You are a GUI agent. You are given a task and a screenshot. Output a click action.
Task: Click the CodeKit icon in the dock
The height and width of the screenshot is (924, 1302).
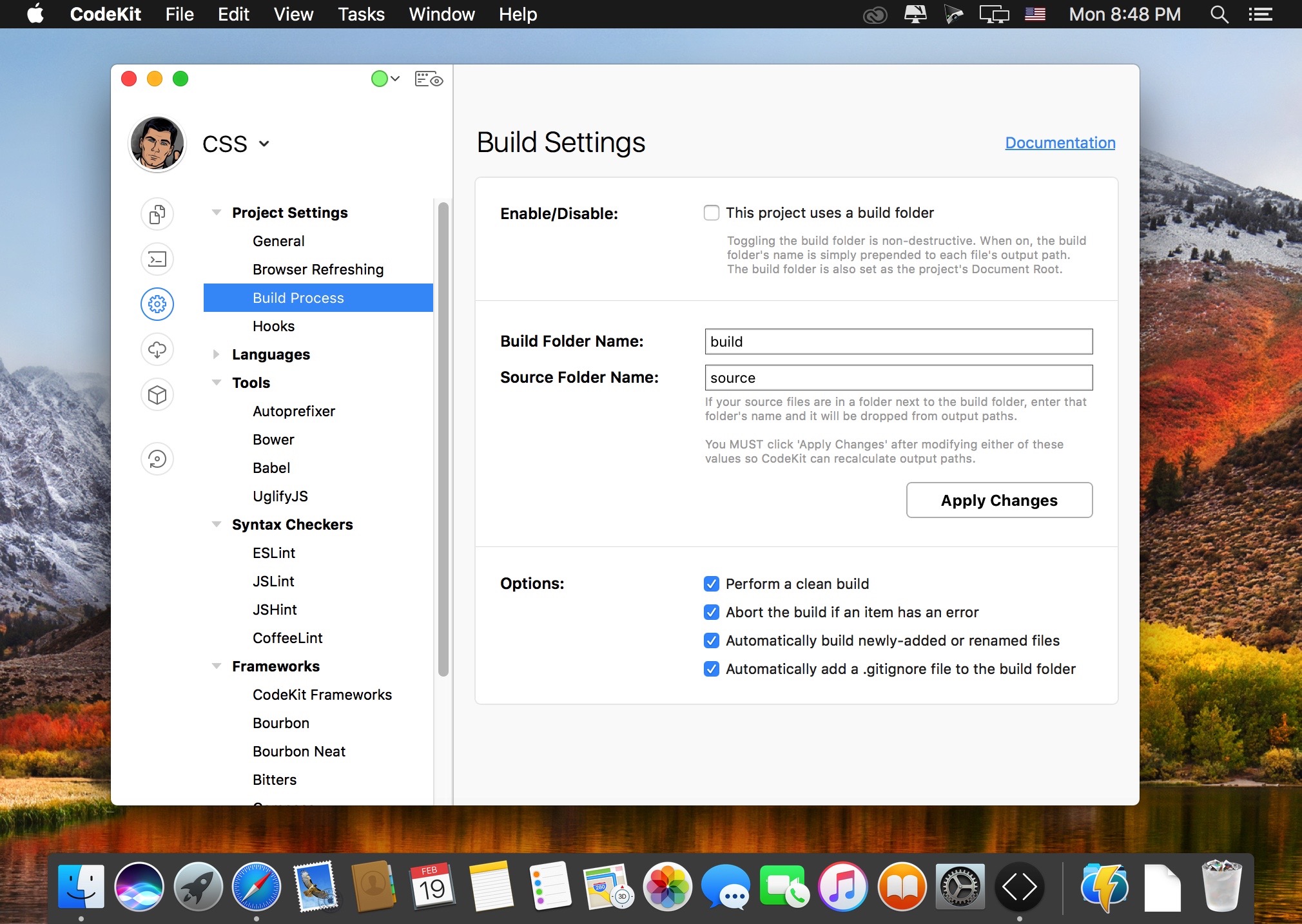click(x=1019, y=887)
